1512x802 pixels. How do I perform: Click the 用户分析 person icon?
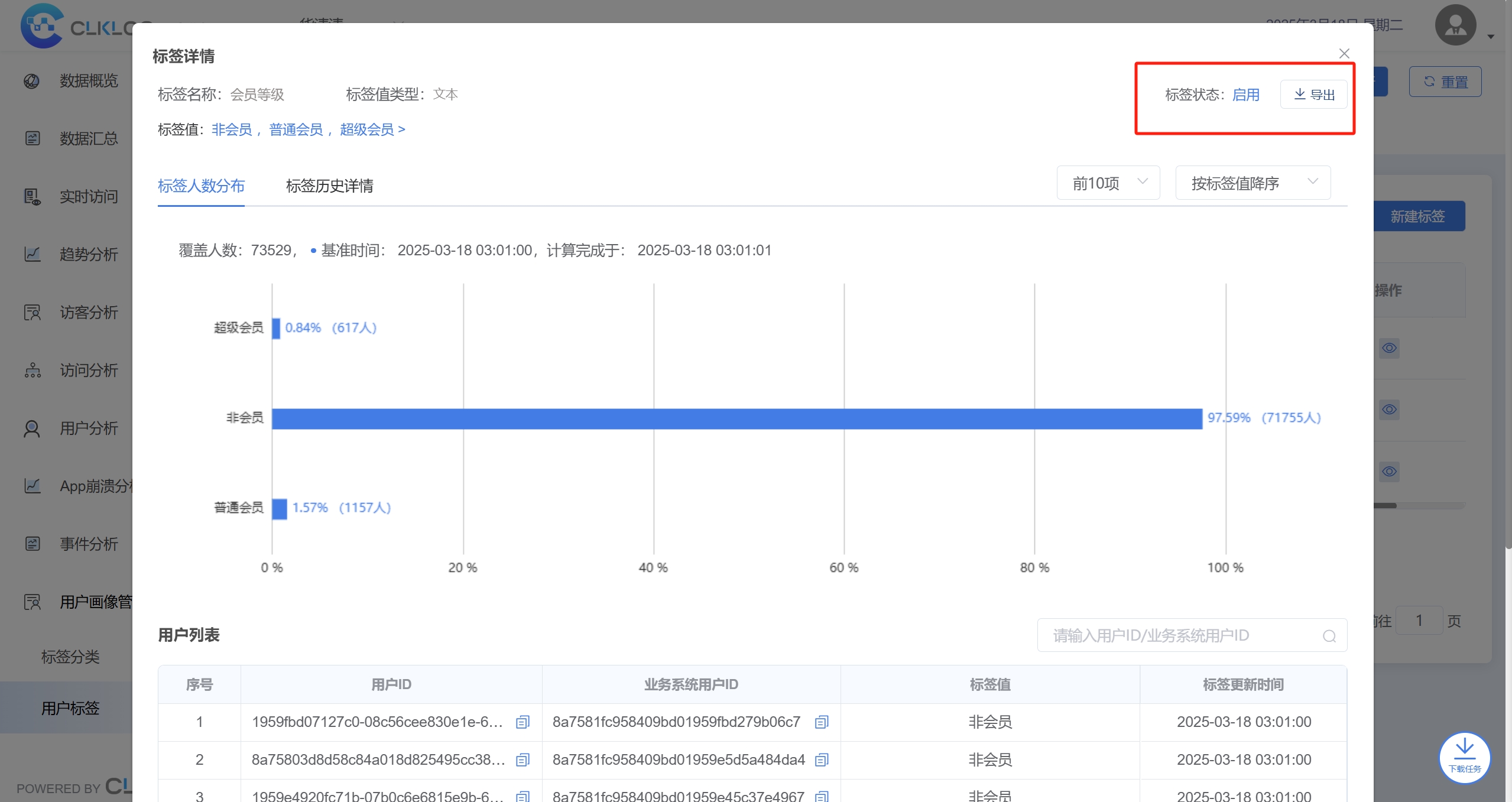32,428
